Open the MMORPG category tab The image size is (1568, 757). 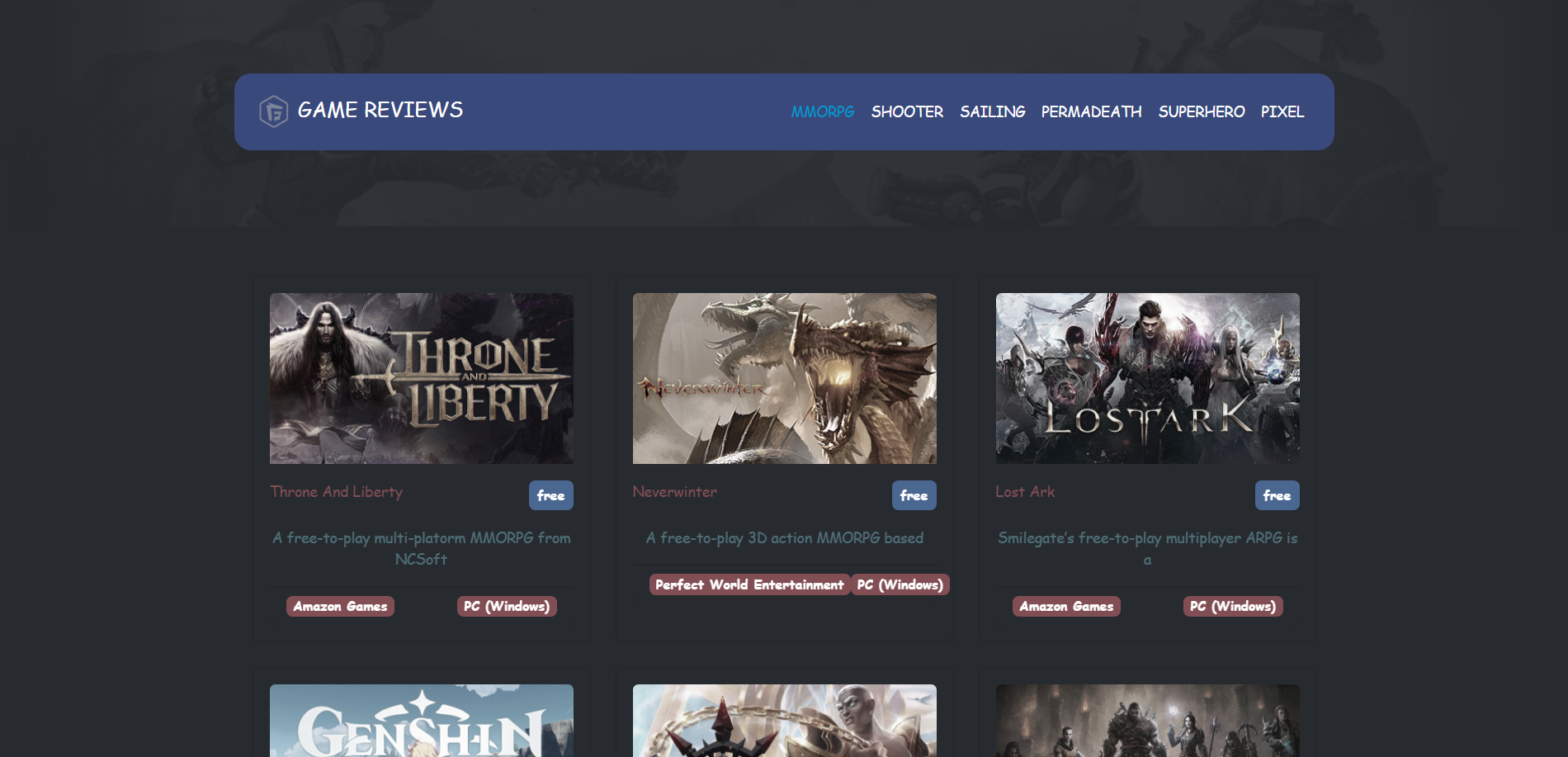[x=822, y=111]
